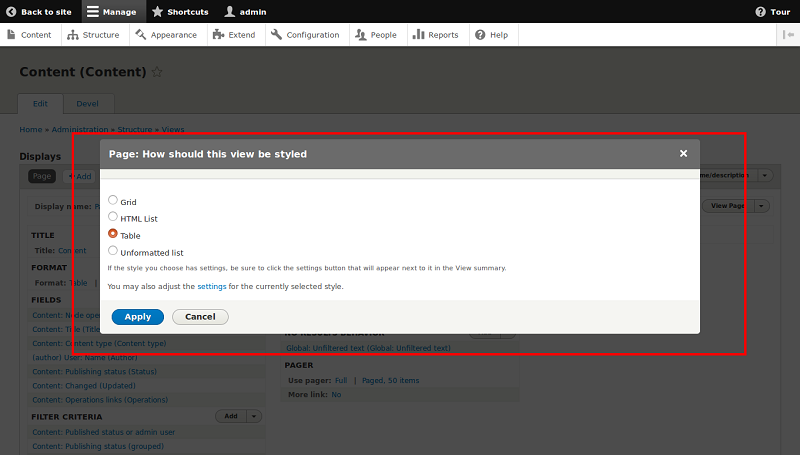The height and width of the screenshot is (455, 800).
Task: Open the People icon in admin toolbar
Action: tap(360, 35)
